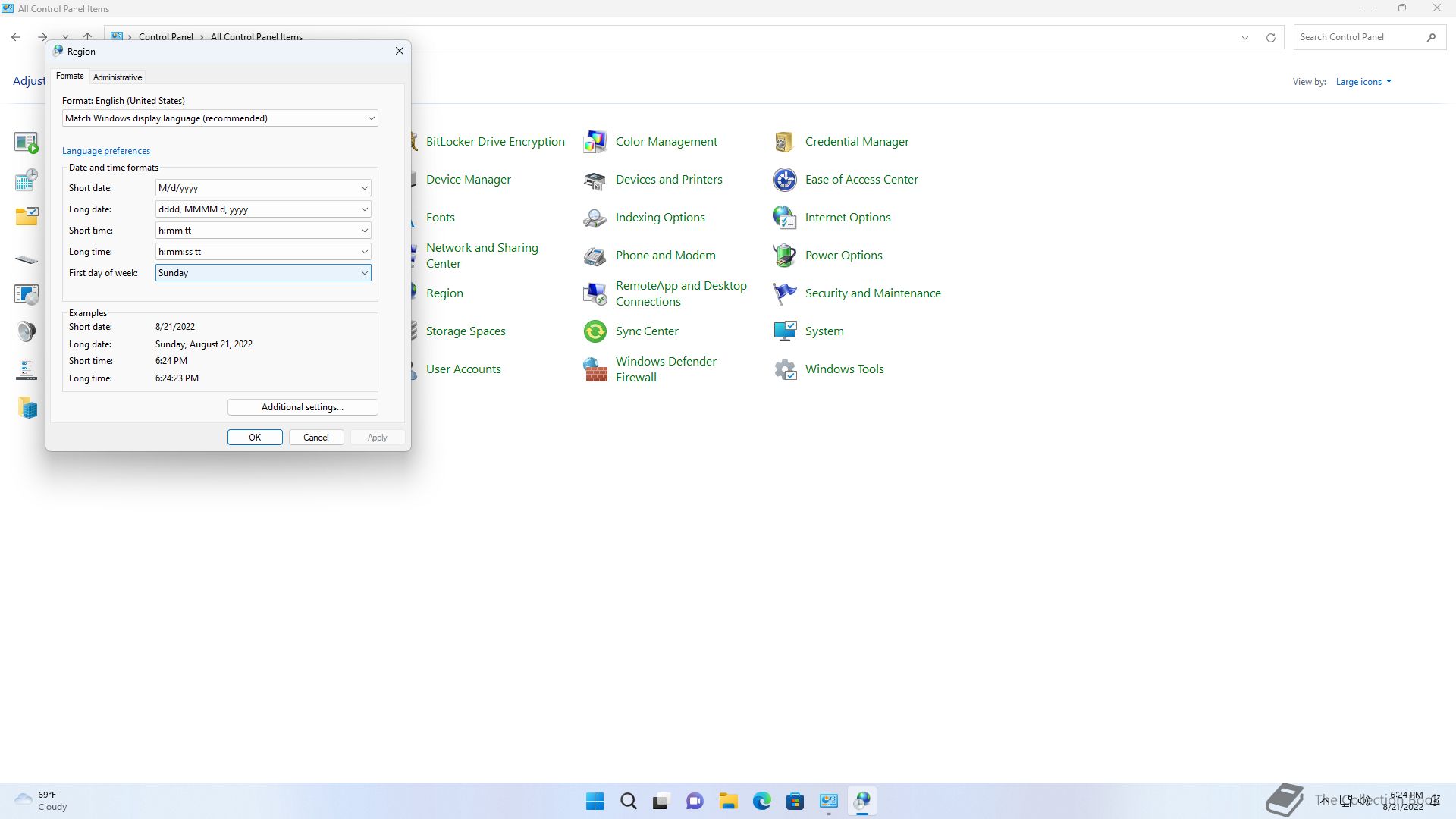Open Security and Maintenance flag icon
The width and height of the screenshot is (1456, 819).
[785, 293]
